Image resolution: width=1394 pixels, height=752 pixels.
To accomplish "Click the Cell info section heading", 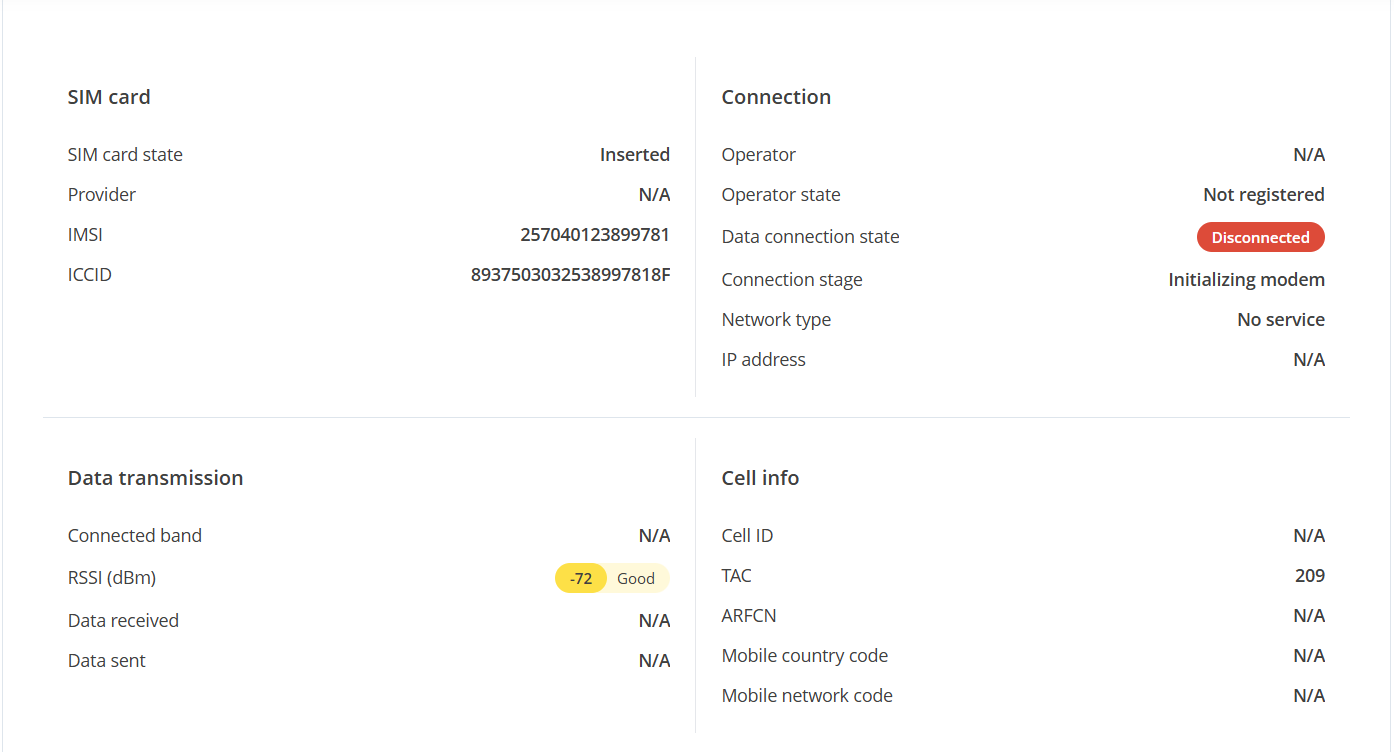I will click(760, 478).
